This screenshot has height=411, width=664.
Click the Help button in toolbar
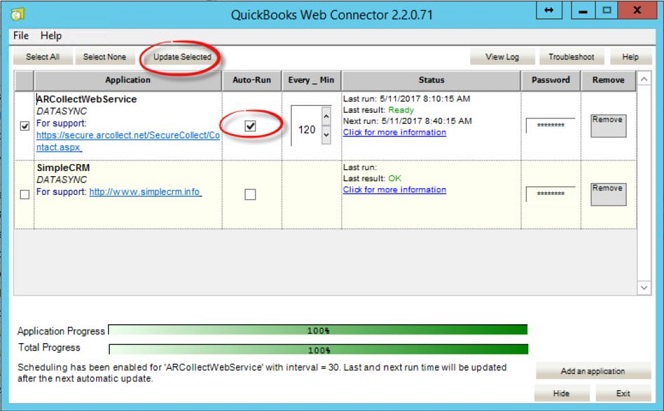click(630, 57)
